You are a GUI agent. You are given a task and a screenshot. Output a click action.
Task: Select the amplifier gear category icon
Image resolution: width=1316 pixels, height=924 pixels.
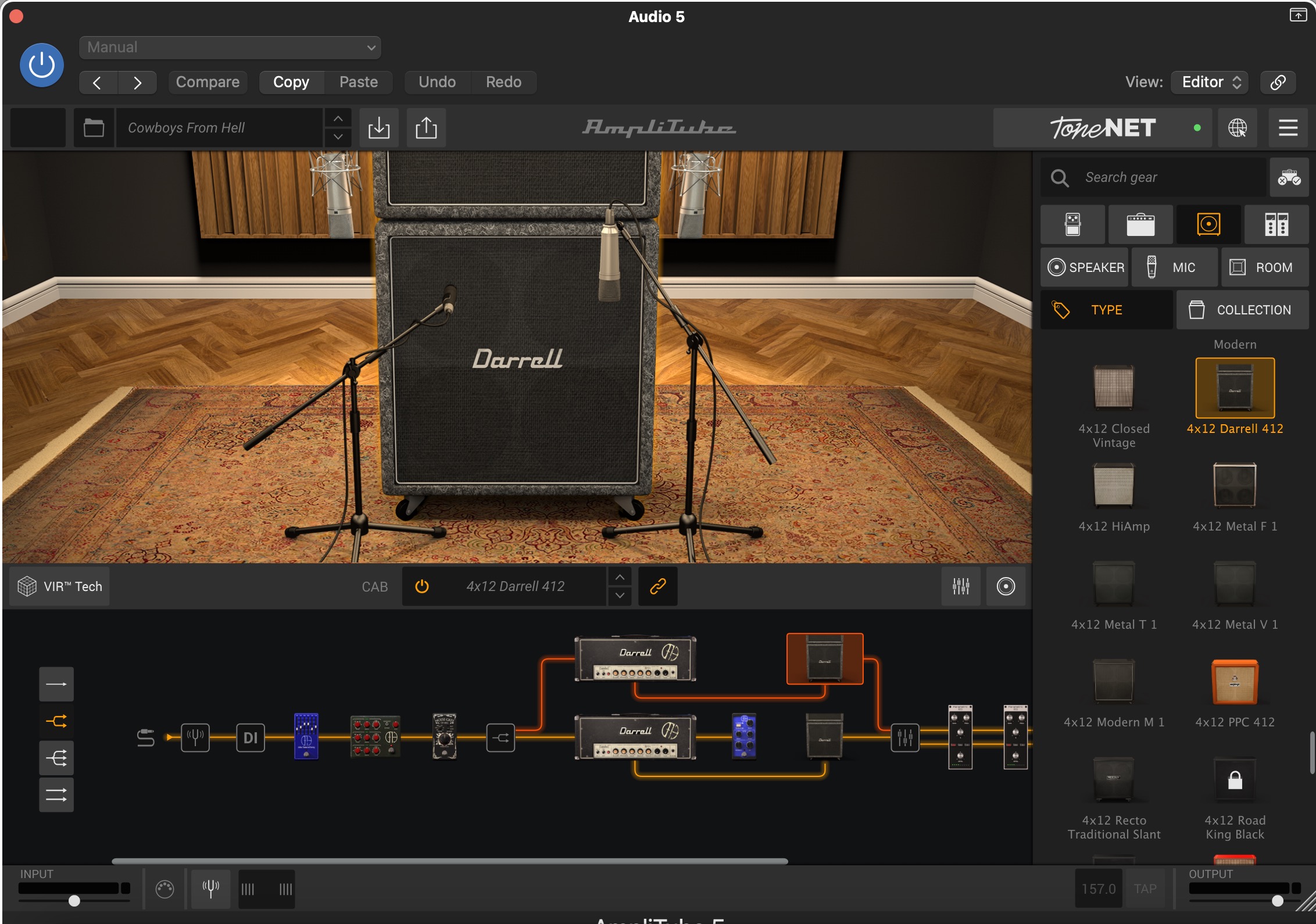coord(1140,224)
